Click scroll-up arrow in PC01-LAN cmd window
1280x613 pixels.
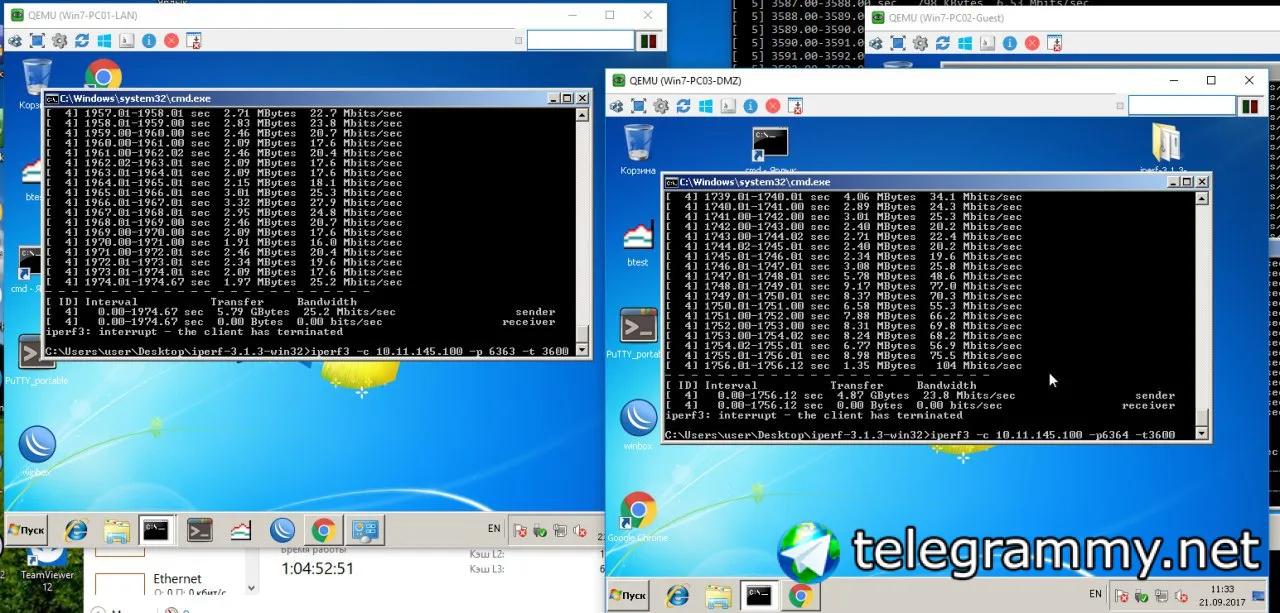coord(583,113)
